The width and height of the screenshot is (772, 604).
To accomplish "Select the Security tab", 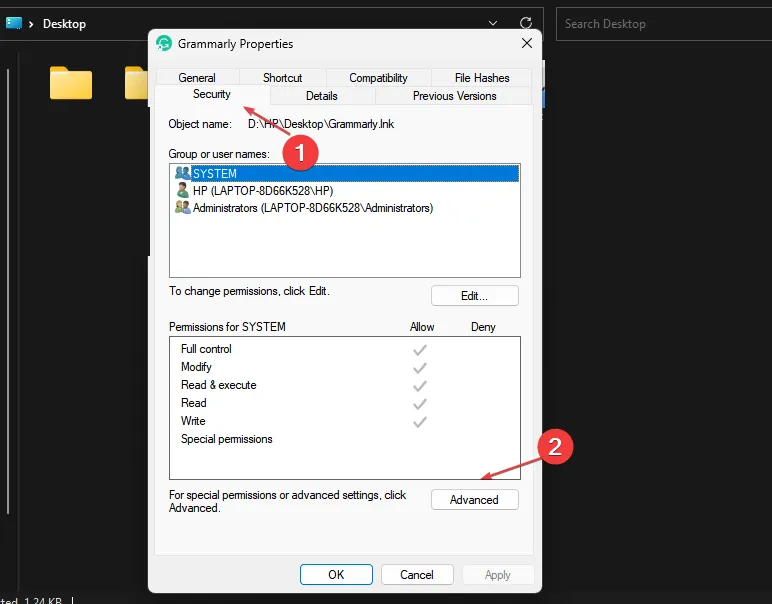I will (x=212, y=94).
